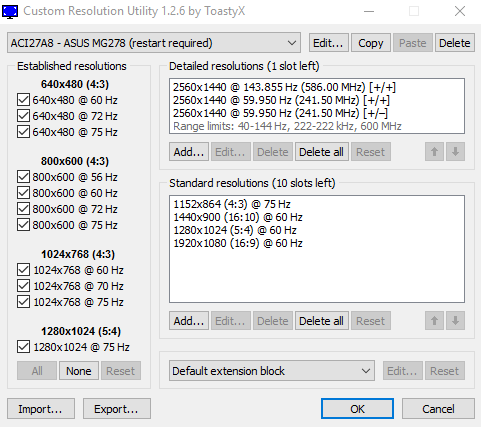The image size is (481, 427).
Task: Delete all standard resolutions
Action: click(x=322, y=321)
